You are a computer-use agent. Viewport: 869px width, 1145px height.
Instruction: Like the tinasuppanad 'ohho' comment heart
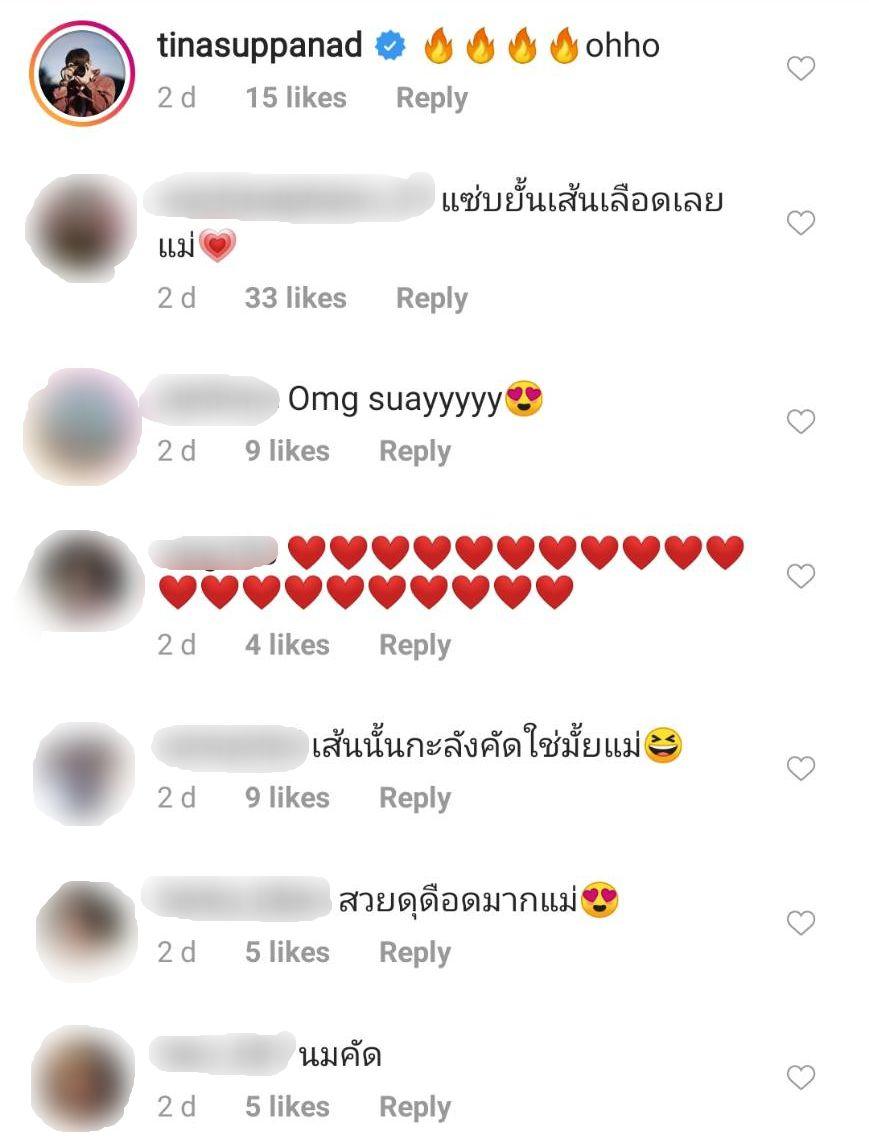coord(800,69)
